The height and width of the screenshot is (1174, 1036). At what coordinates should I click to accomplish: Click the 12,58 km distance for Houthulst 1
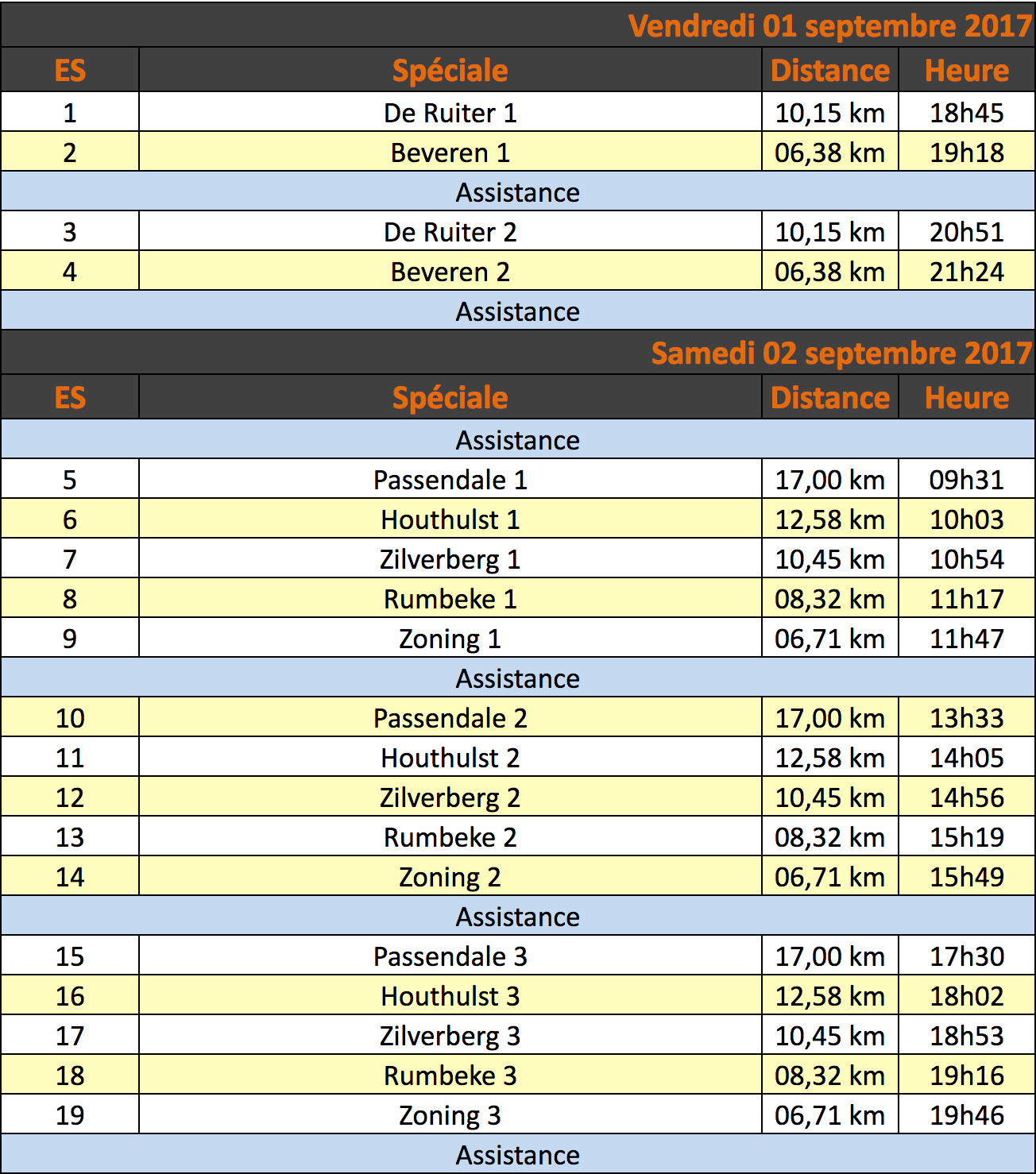[x=830, y=519]
